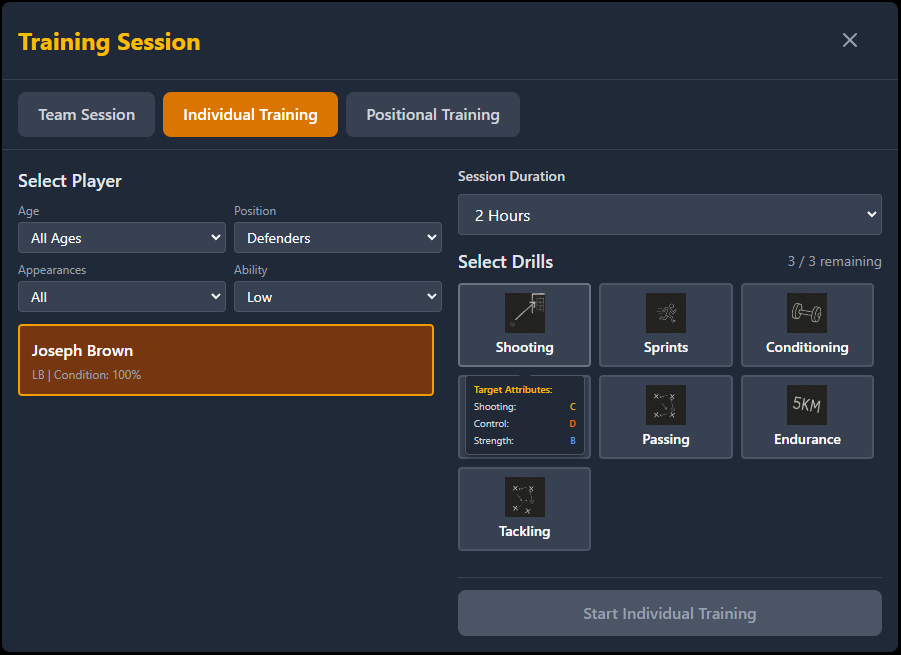Go to the Positional Training tab
Image resolution: width=901 pixels, height=655 pixels.
[x=432, y=114]
